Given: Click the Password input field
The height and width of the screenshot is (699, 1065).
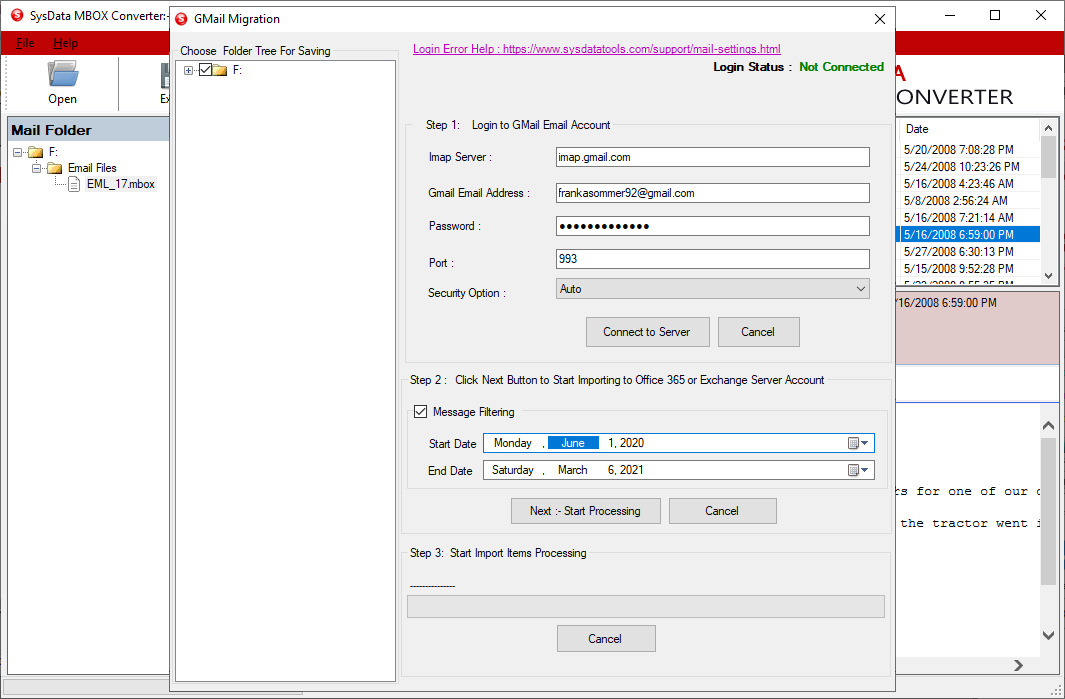Looking at the screenshot, I should [x=712, y=226].
